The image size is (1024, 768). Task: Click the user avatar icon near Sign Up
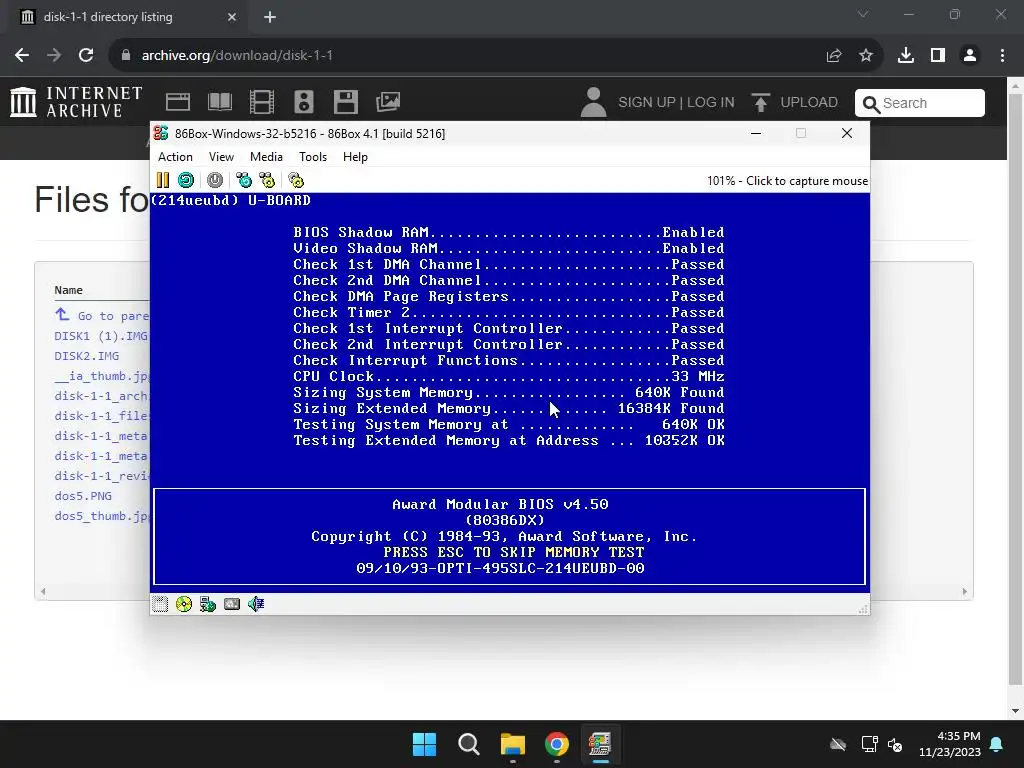[x=594, y=103]
